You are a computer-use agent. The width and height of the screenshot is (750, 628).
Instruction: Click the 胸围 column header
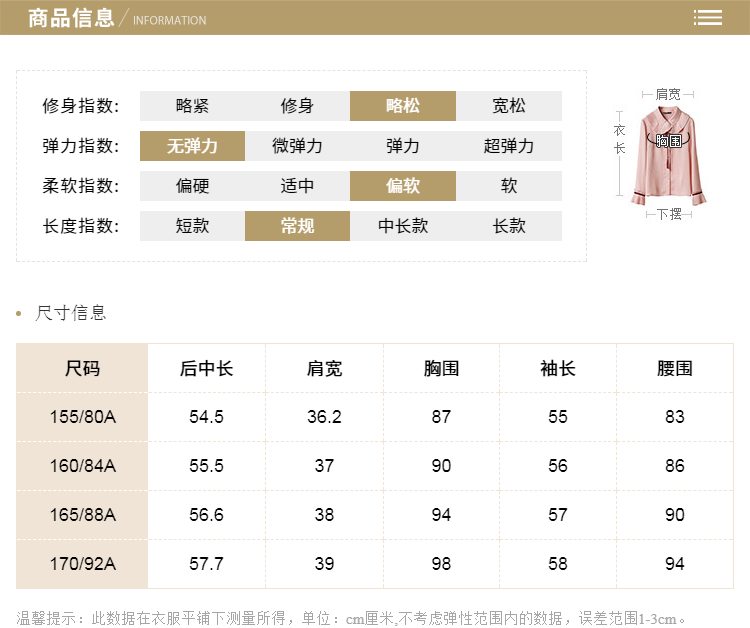tap(441, 368)
